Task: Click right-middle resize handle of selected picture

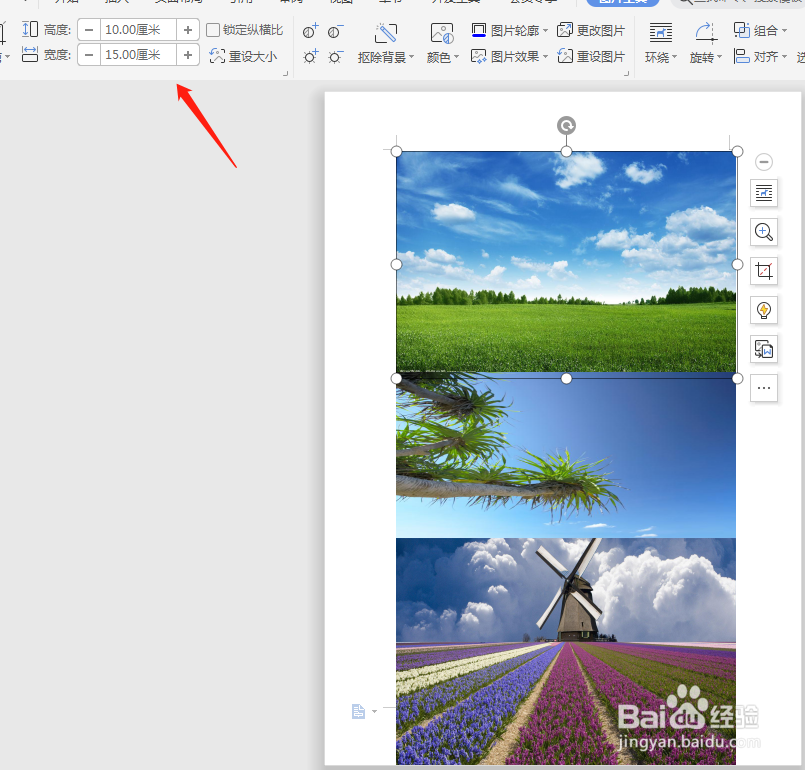Action: click(737, 264)
